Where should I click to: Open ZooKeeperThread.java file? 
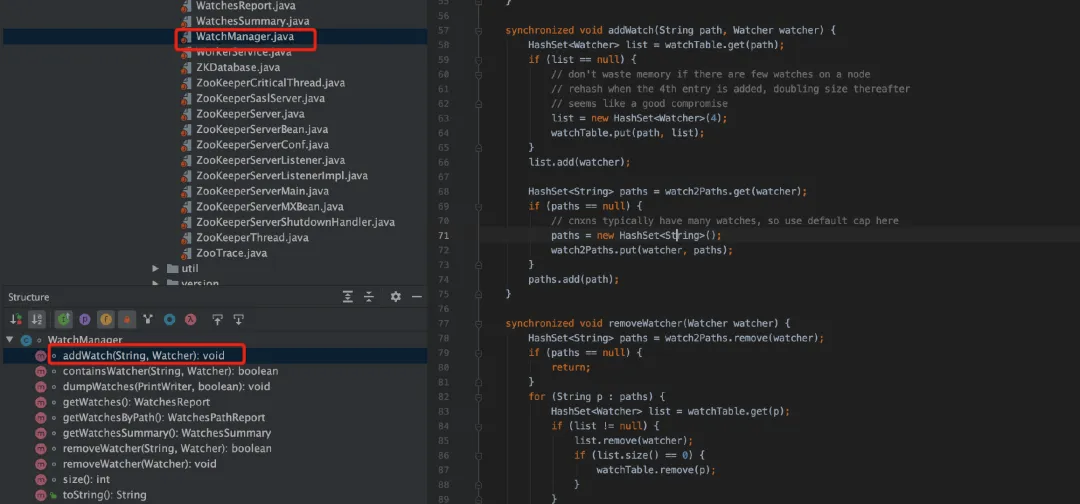(x=251, y=238)
